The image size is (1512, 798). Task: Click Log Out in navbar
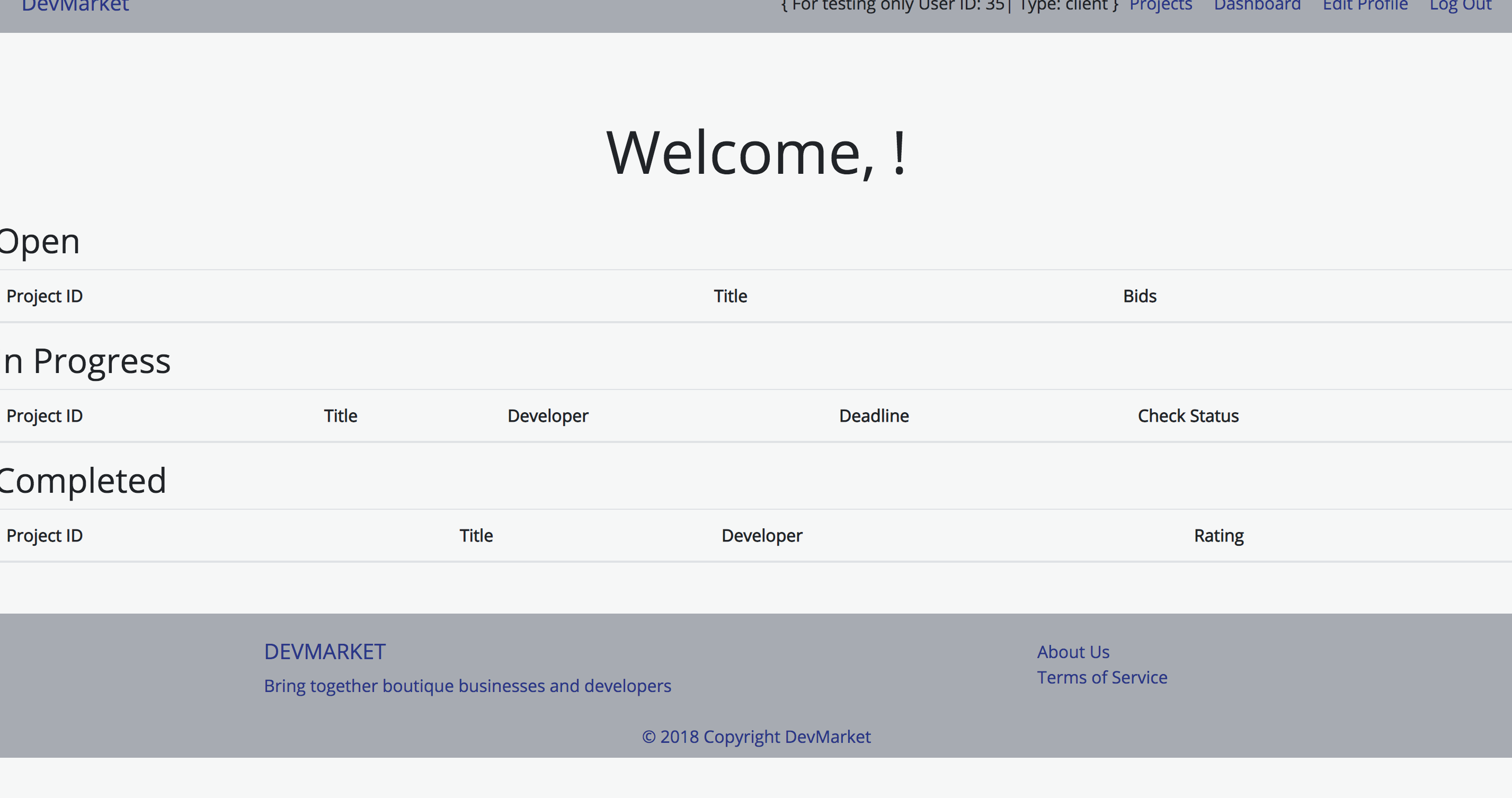pyautogui.click(x=1460, y=6)
